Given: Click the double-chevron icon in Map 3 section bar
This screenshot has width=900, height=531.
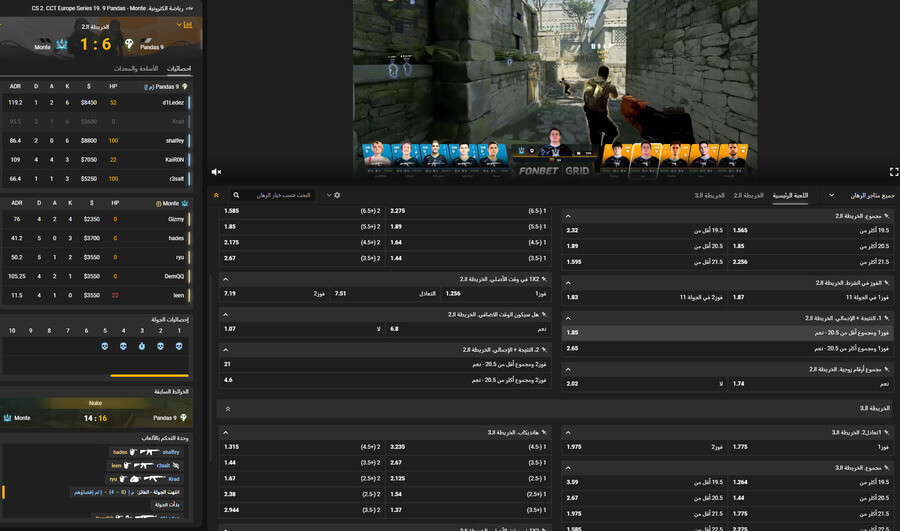Looking at the screenshot, I should 228,409.
